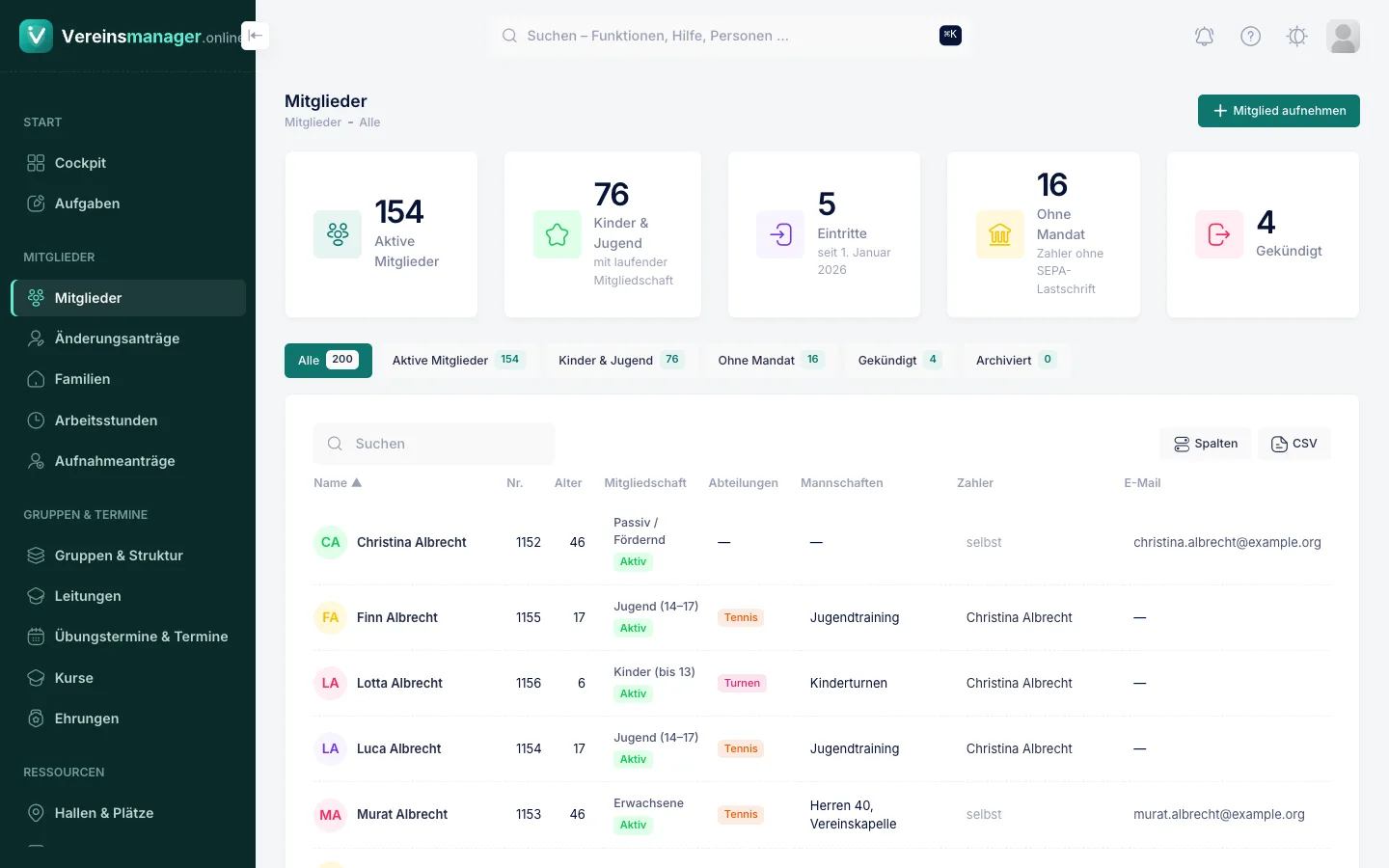Open the user profile avatar
The width and height of the screenshot is (1389, 868).
(x=1343, y=37)
